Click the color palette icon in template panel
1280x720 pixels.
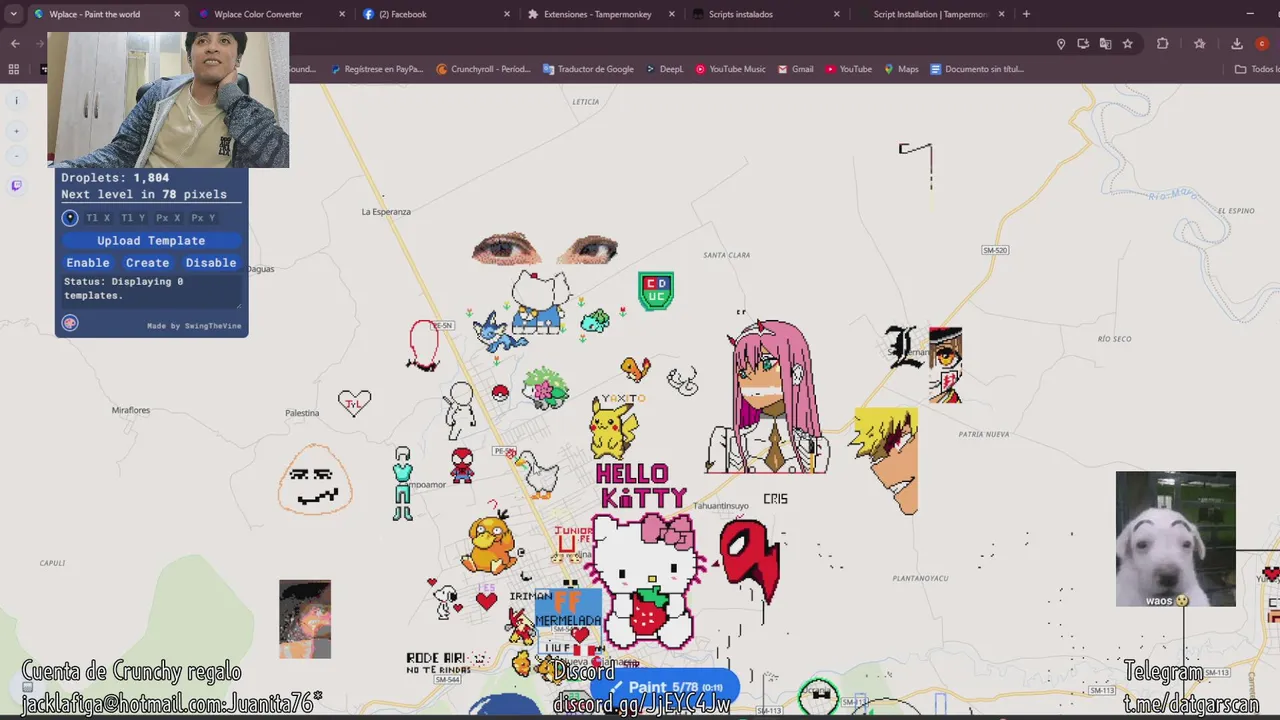(x=70, y=323)
